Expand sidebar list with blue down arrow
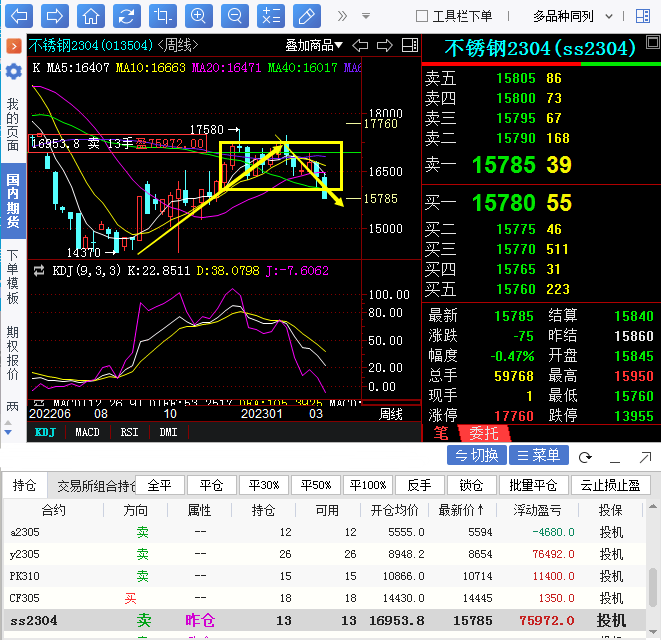 [x=8, y=432]
